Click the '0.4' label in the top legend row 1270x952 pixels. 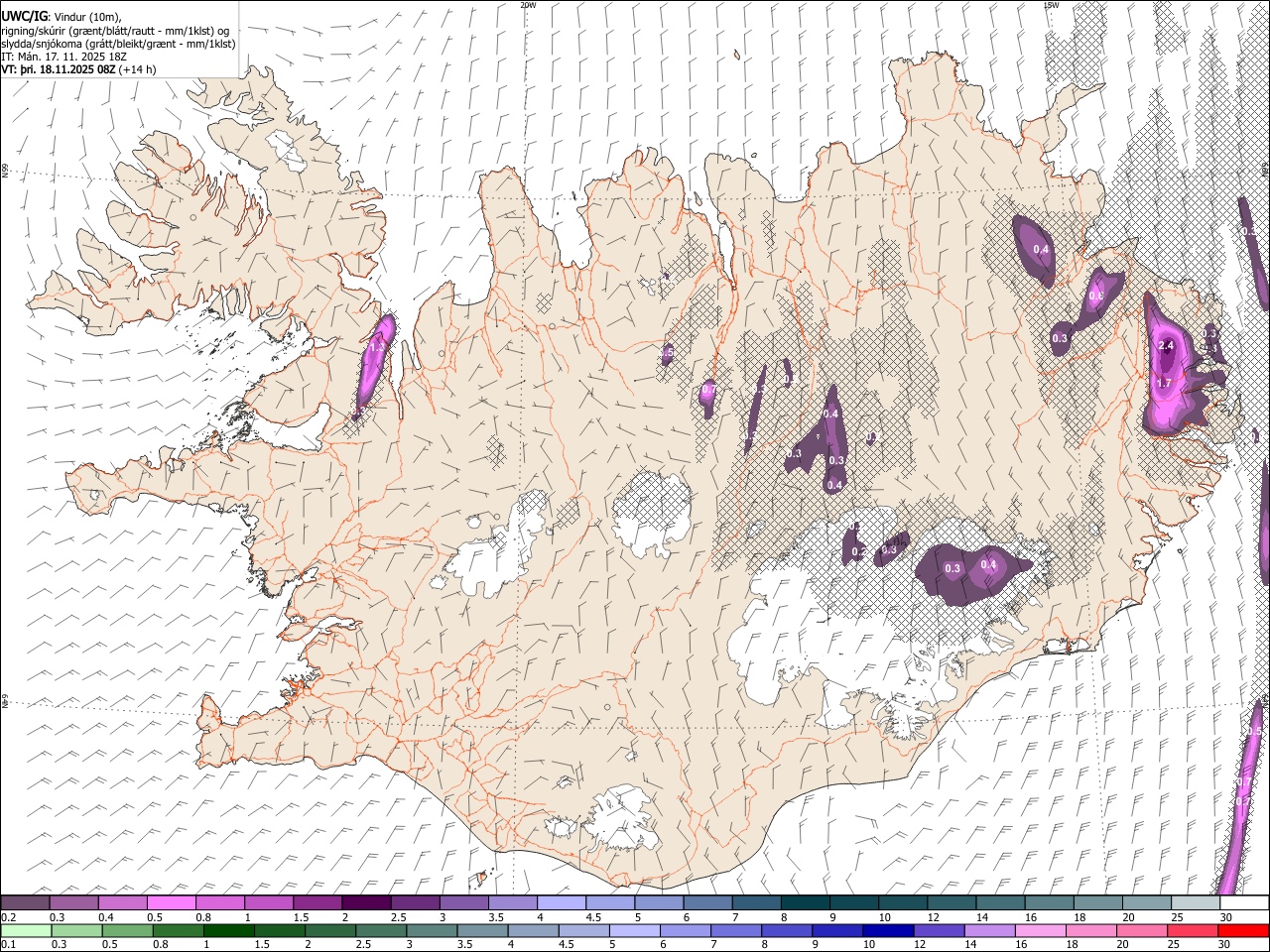[104, 917]
